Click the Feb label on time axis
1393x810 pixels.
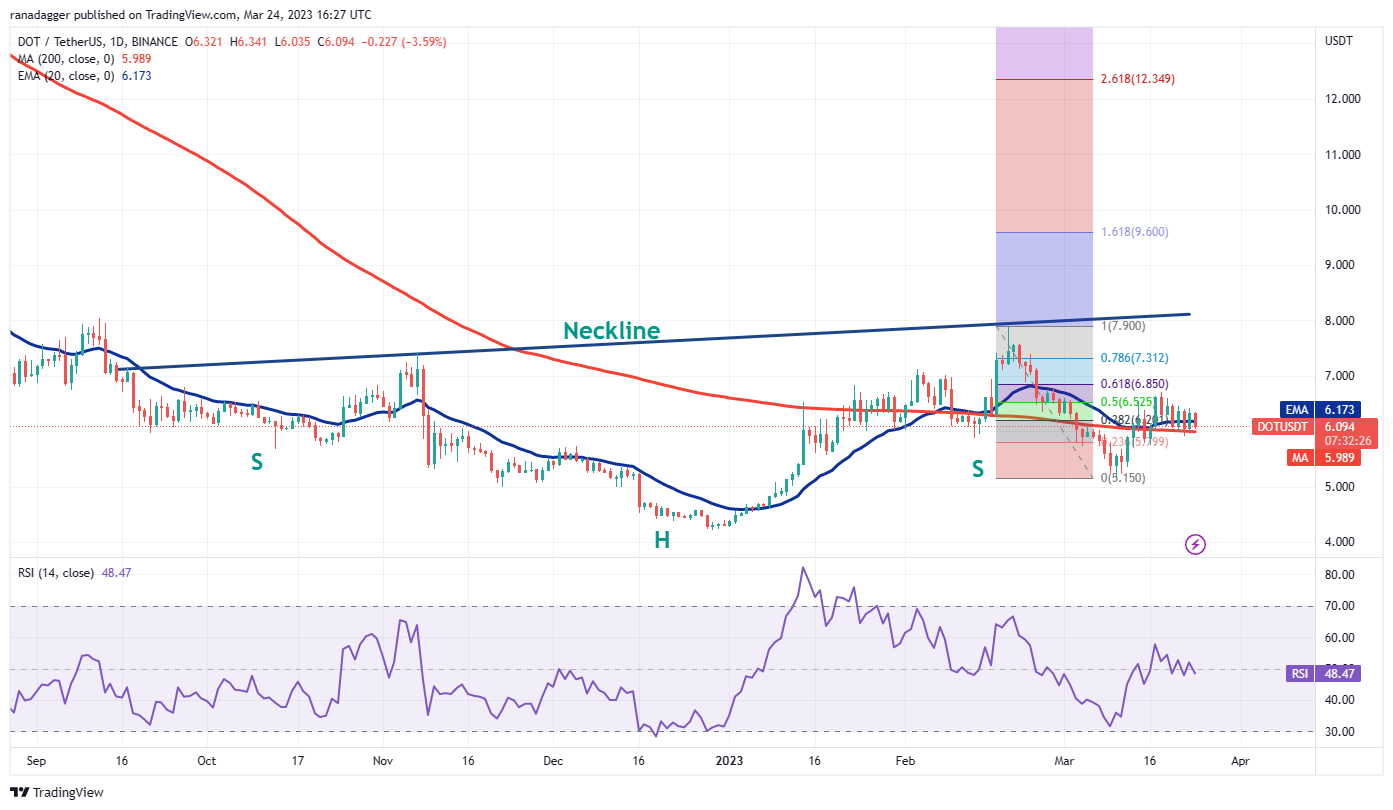(x=903, y=761)
